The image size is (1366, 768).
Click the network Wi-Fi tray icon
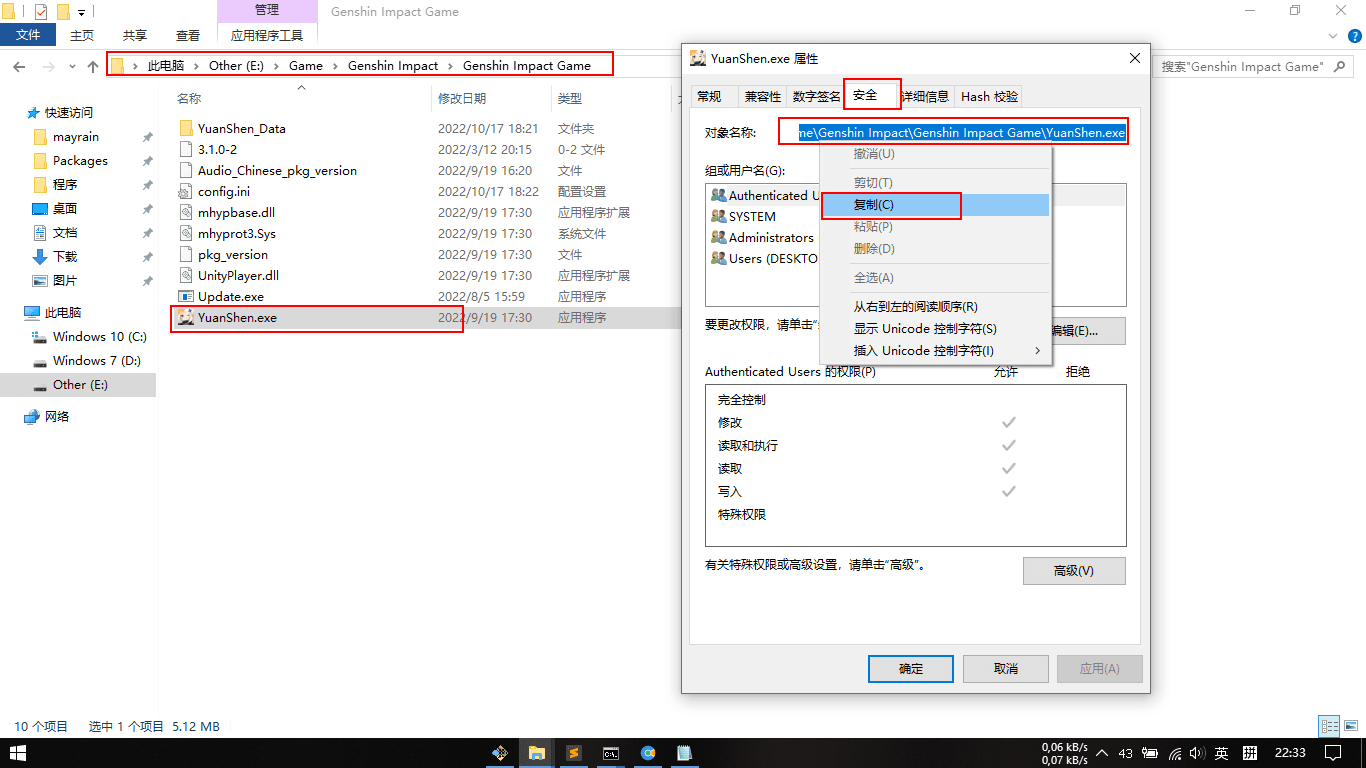(1175, 753)
